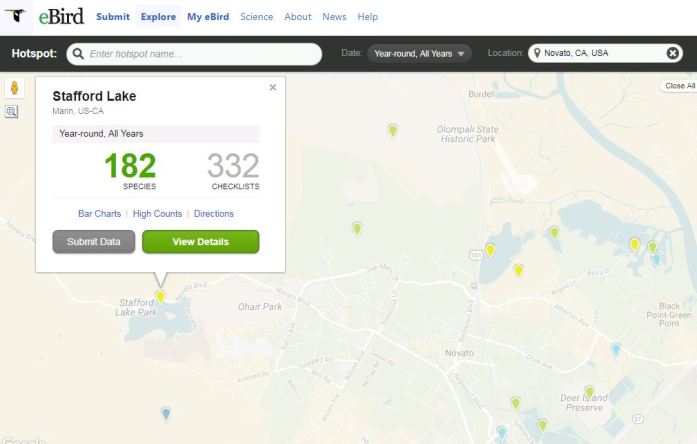Click the 182 species count
697x444 pixels.
130,165
